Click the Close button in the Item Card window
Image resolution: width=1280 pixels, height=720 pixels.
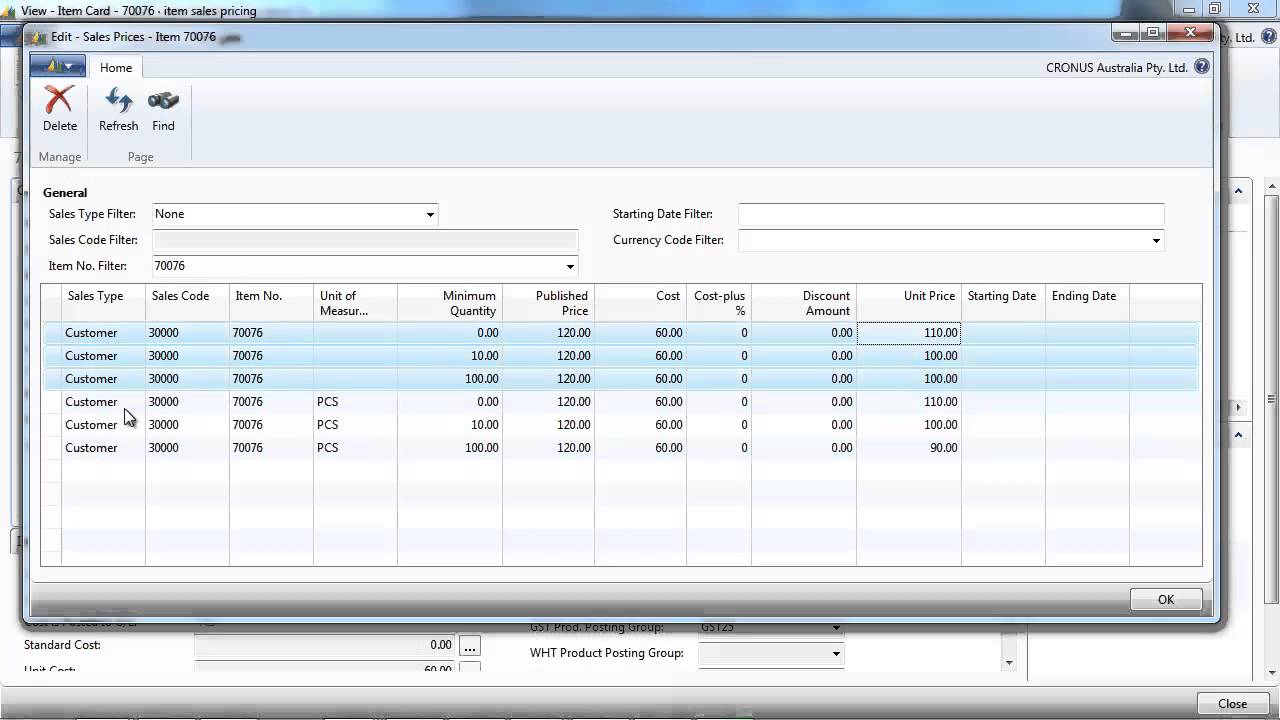click(1232, 703)
